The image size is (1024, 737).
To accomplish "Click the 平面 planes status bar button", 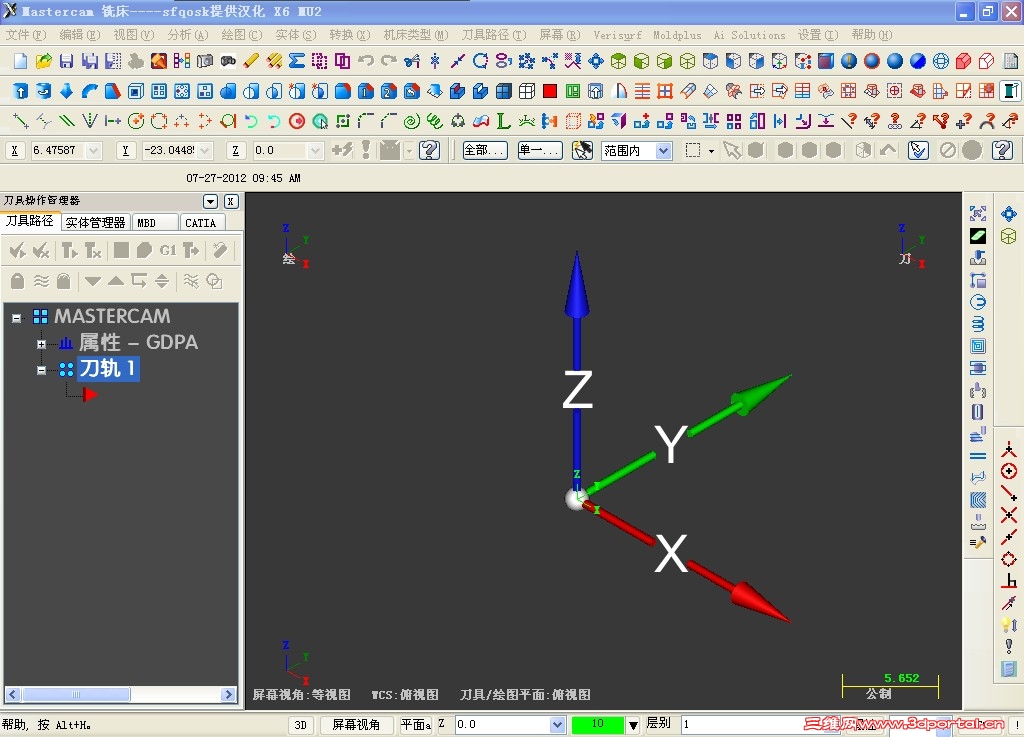I will [415, 725].
